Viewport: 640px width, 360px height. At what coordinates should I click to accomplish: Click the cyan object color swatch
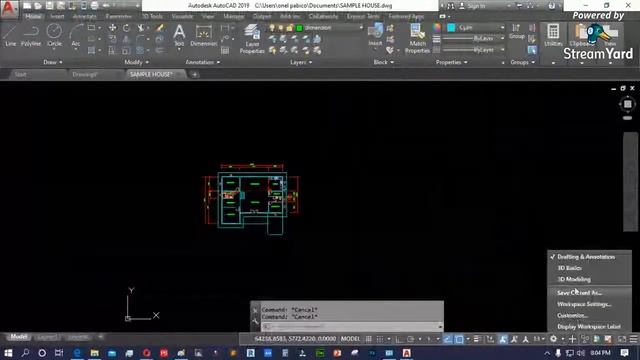pos(451,27)
